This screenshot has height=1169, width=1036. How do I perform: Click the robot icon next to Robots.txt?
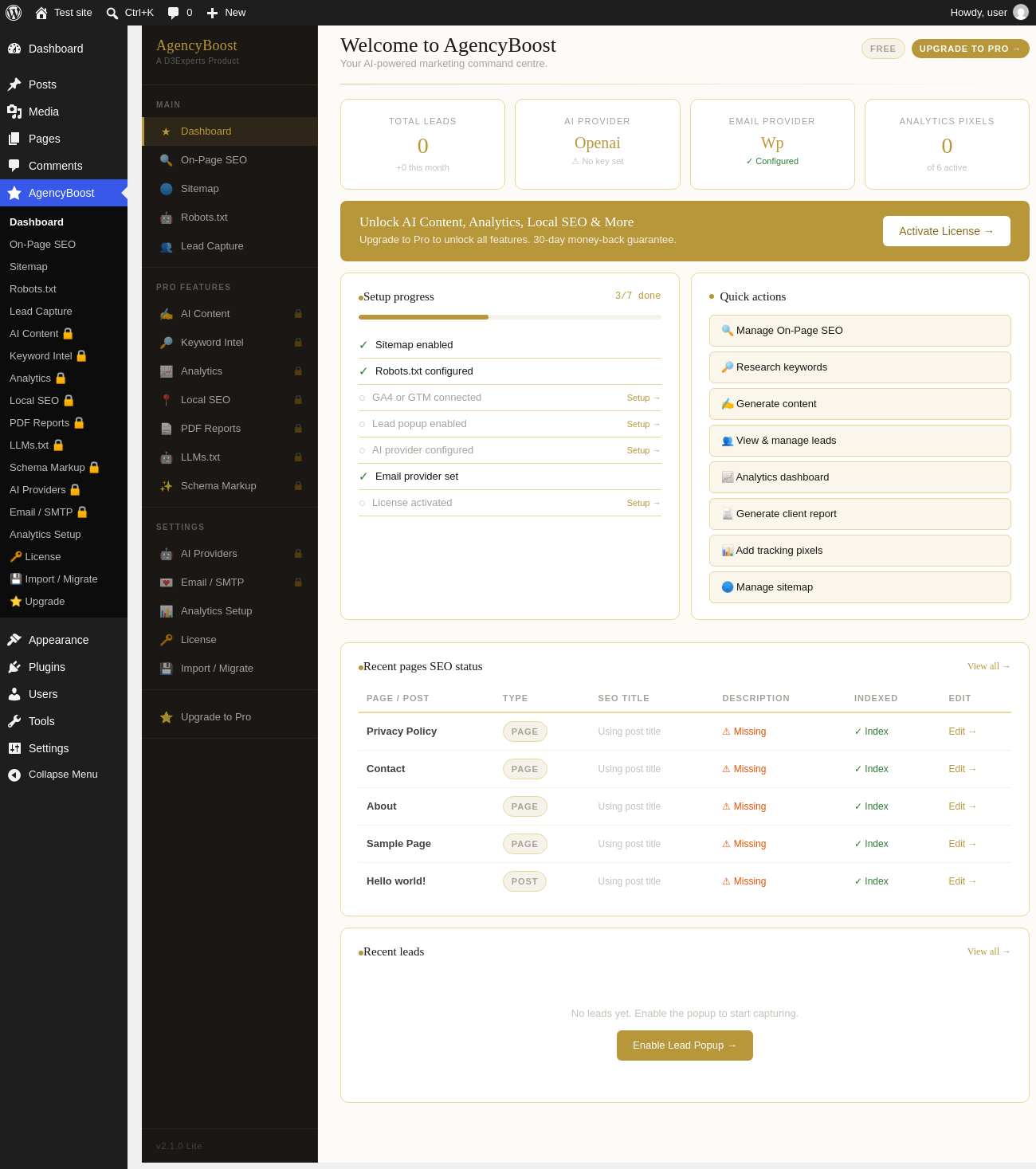click(x=166, y=218)
